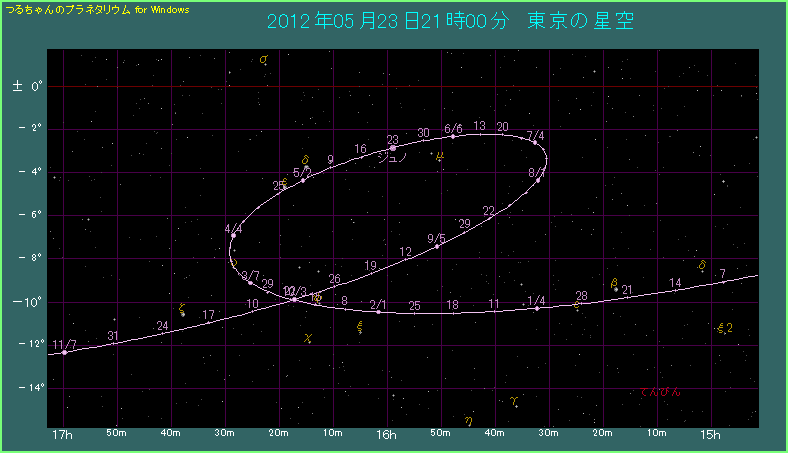This screenshot has width=788, height=453.
Task: Click the 9/5 date marker on the loop
Action: [437, 246]
